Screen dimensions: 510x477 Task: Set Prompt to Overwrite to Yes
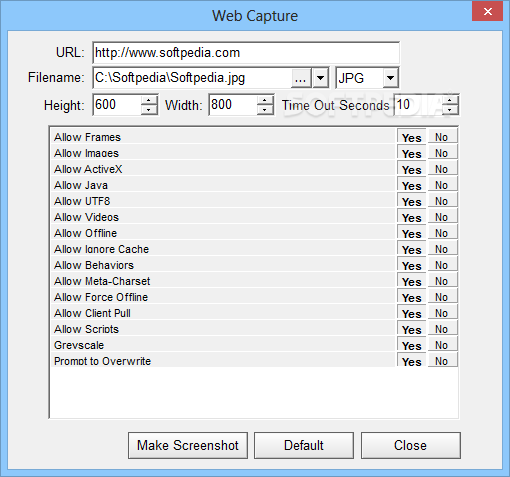click(x=411, y=360)
